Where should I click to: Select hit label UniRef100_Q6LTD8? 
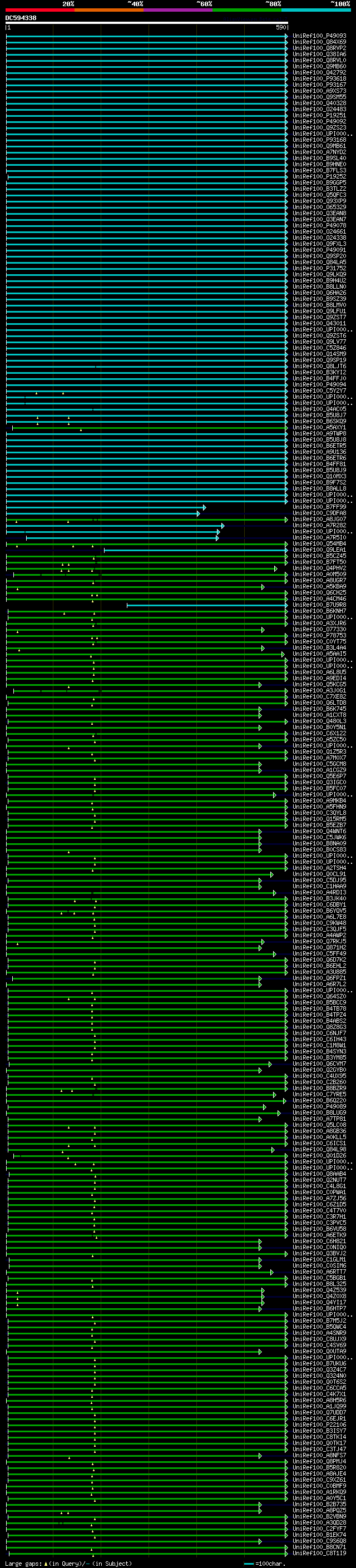pyautogui.click(x=319, y=703)
